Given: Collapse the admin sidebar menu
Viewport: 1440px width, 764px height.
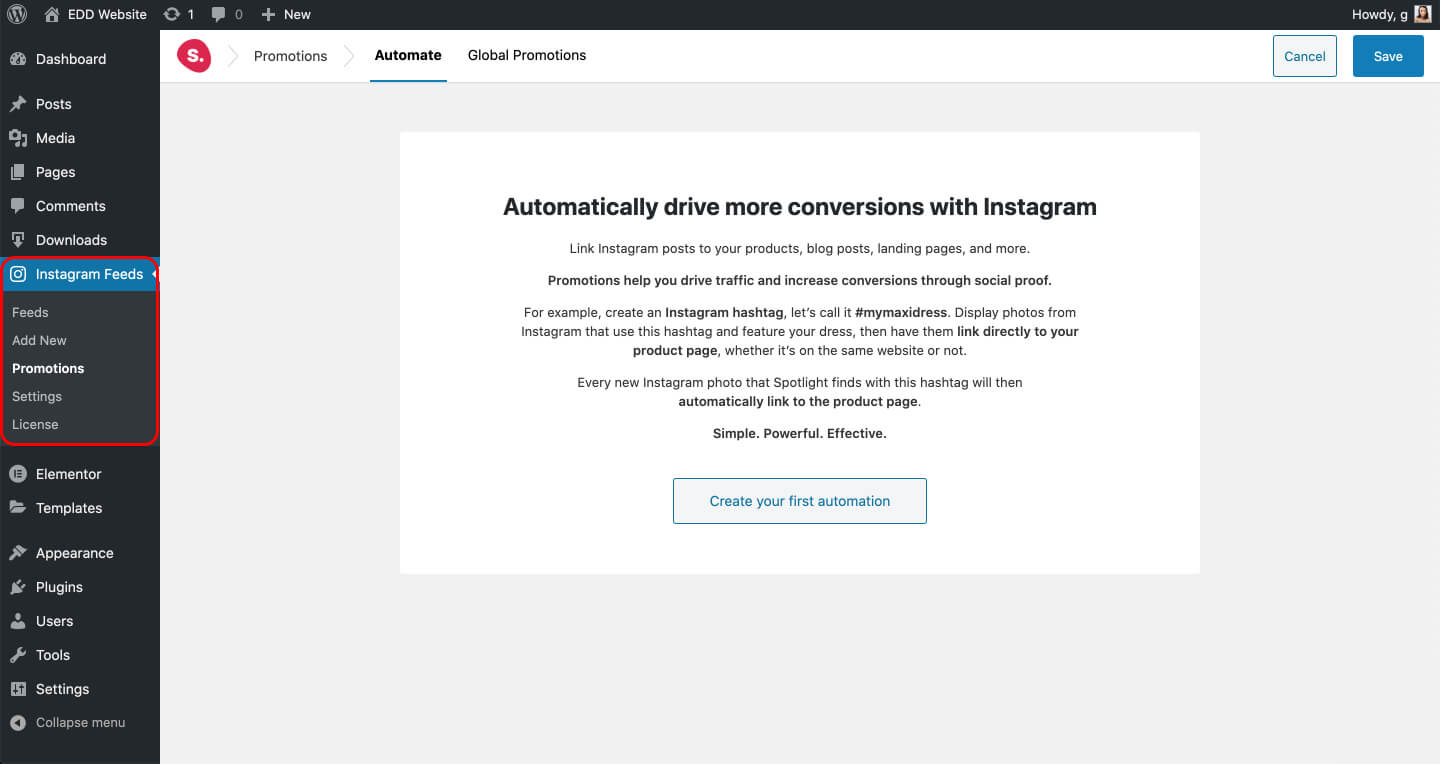Looking at the screenshot, I should pos(80,723).
